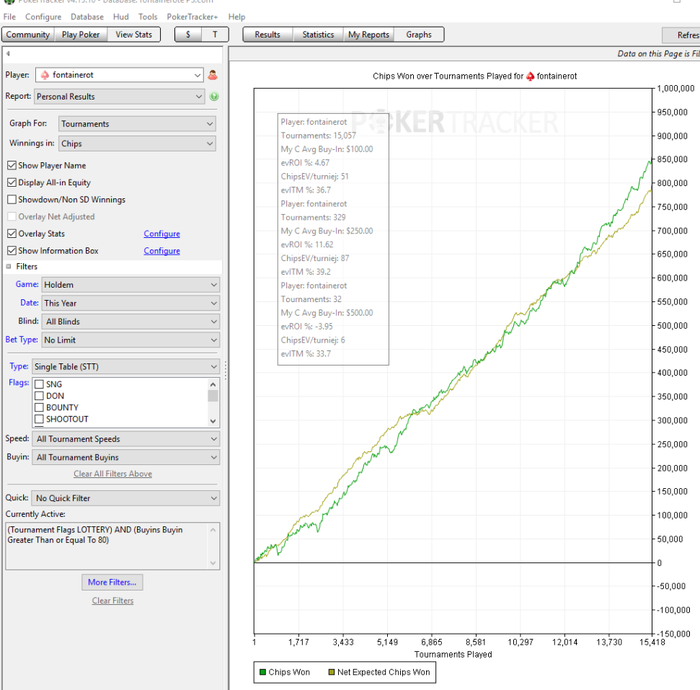Check the SHOOTOUT flag
This screenshot has width=700, height=690.
point(39,419)
